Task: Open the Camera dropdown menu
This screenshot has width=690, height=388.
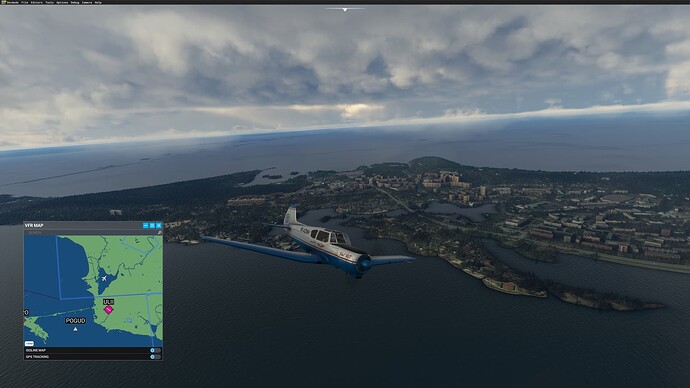Action: tap(87, 2)
